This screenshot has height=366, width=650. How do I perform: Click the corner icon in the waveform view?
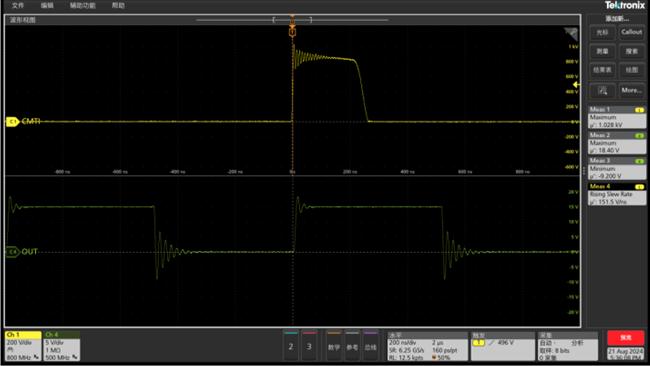pos(571,34)
